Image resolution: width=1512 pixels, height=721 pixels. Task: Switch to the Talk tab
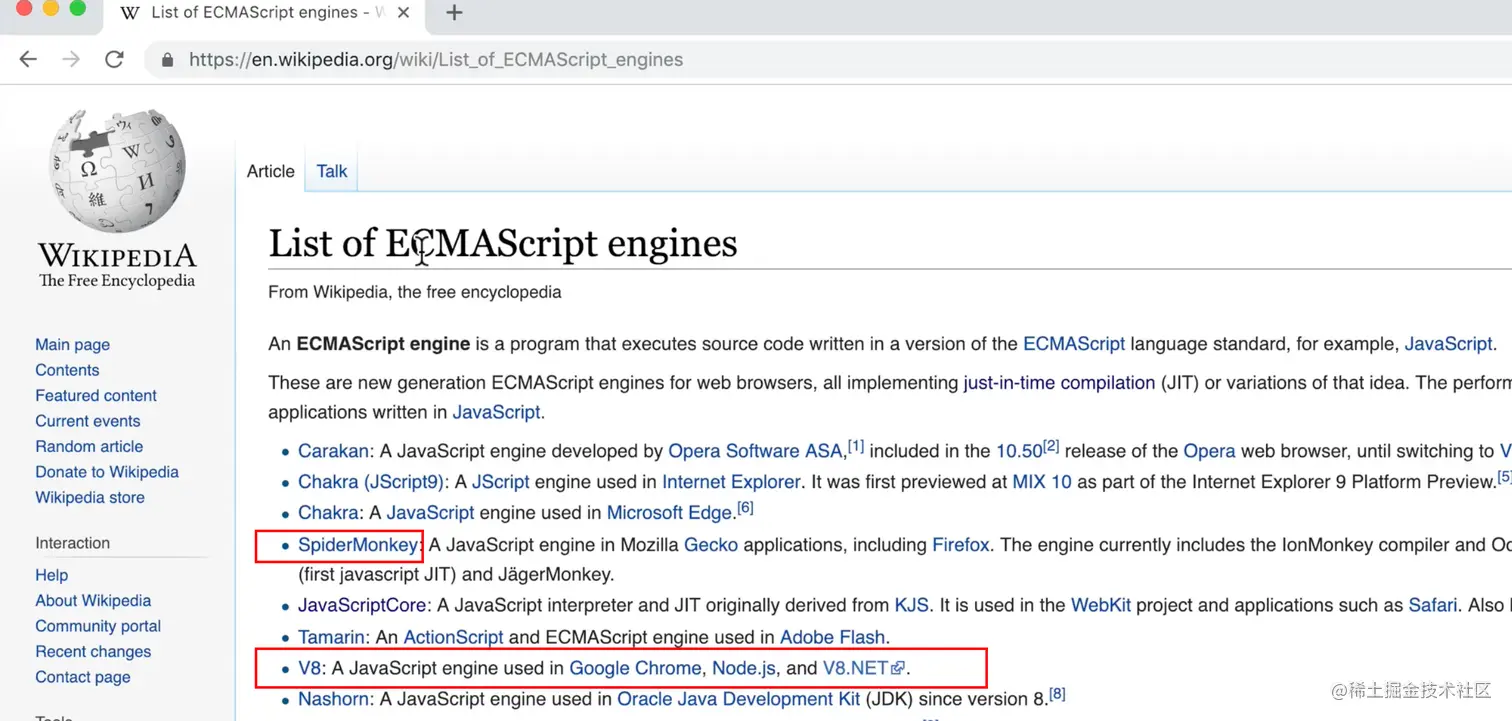pyautogui.click(x=332, y=171)
